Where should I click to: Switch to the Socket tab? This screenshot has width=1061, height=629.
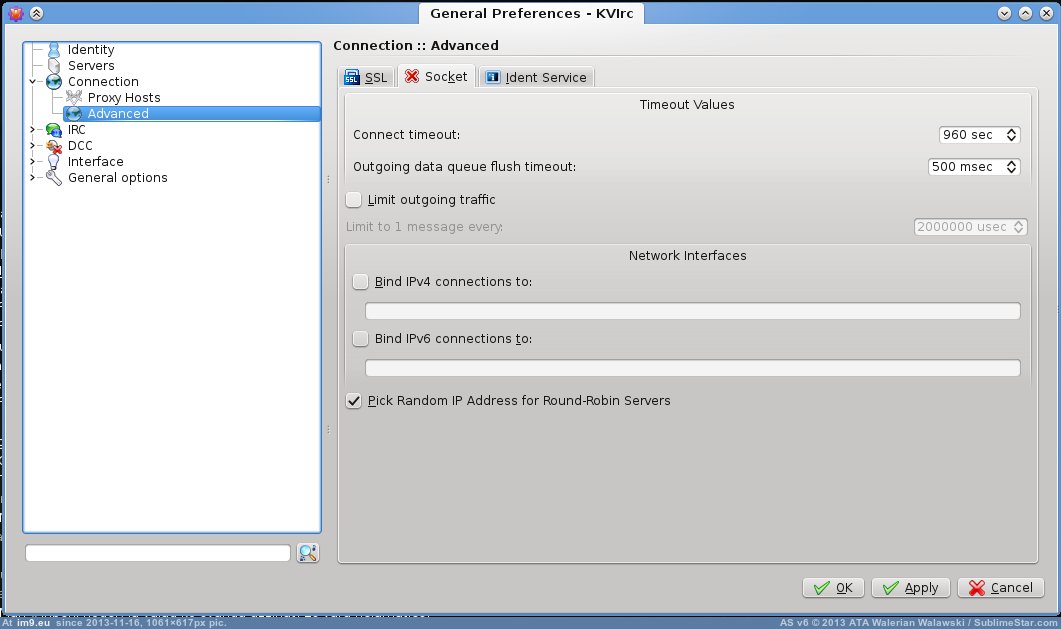tap(436, 76)
